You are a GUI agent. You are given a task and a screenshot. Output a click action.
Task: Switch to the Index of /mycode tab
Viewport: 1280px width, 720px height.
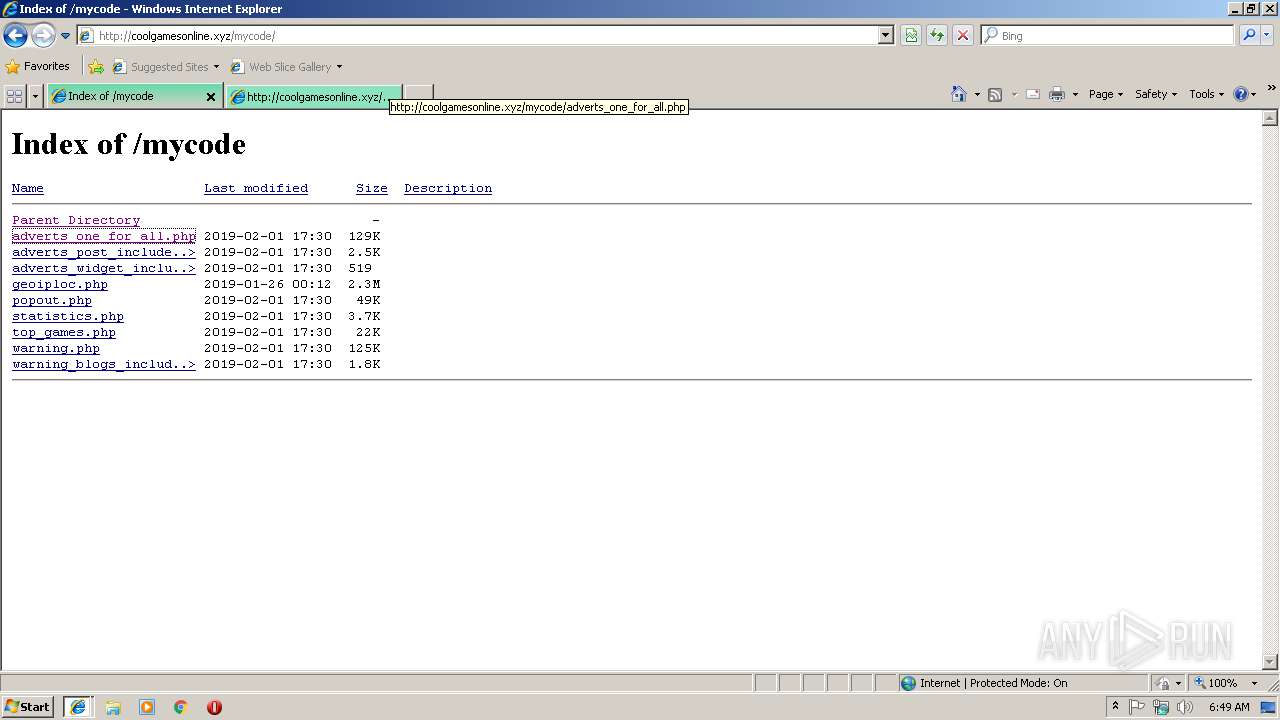[125, 96]
